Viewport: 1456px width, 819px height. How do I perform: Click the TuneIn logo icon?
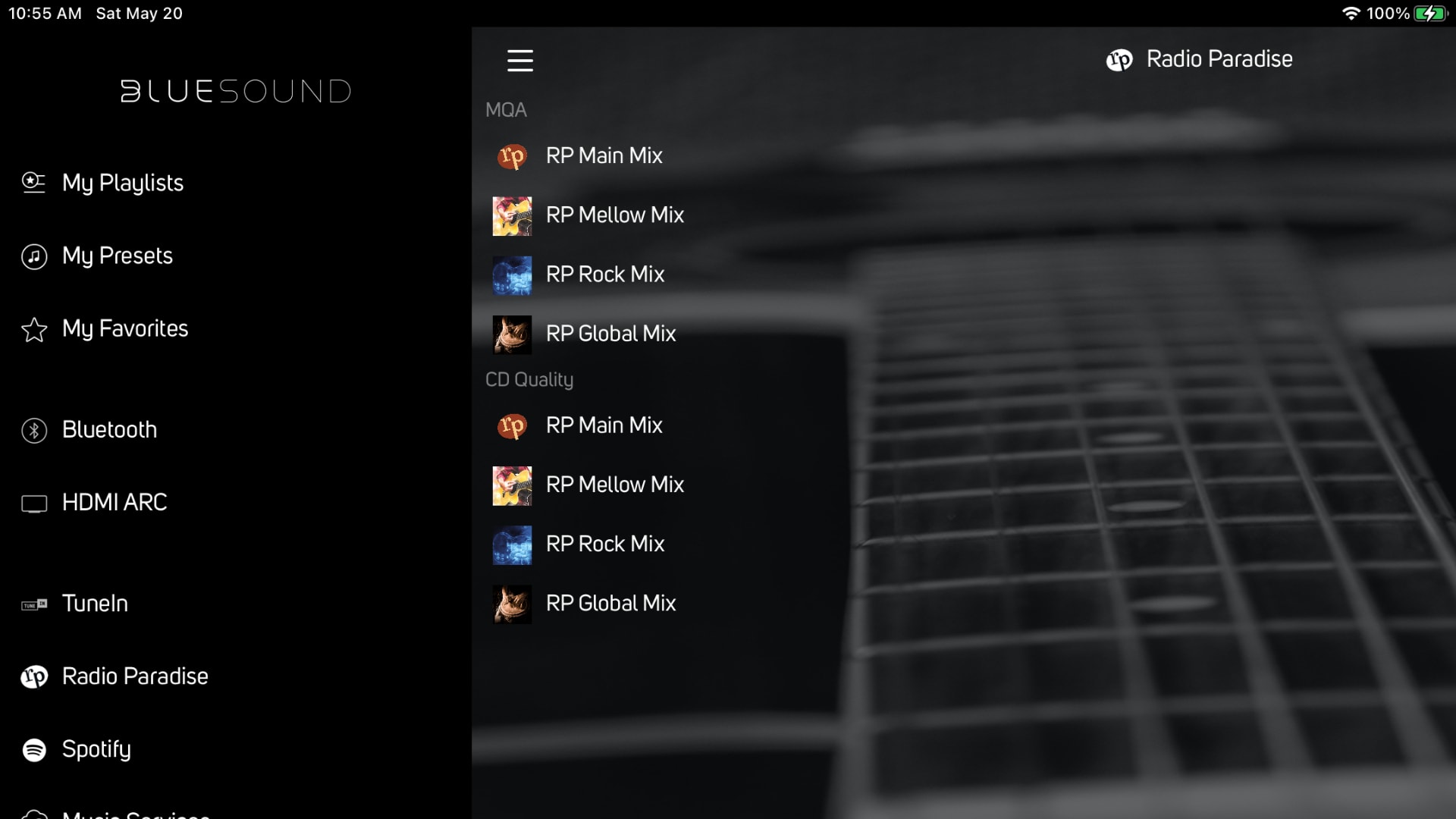point(34,604)
